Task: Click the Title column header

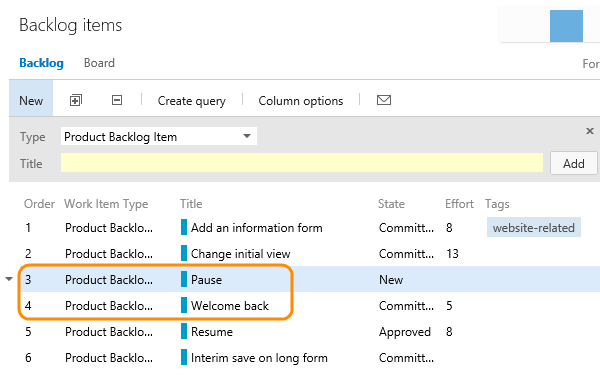Action: [191, 204]
